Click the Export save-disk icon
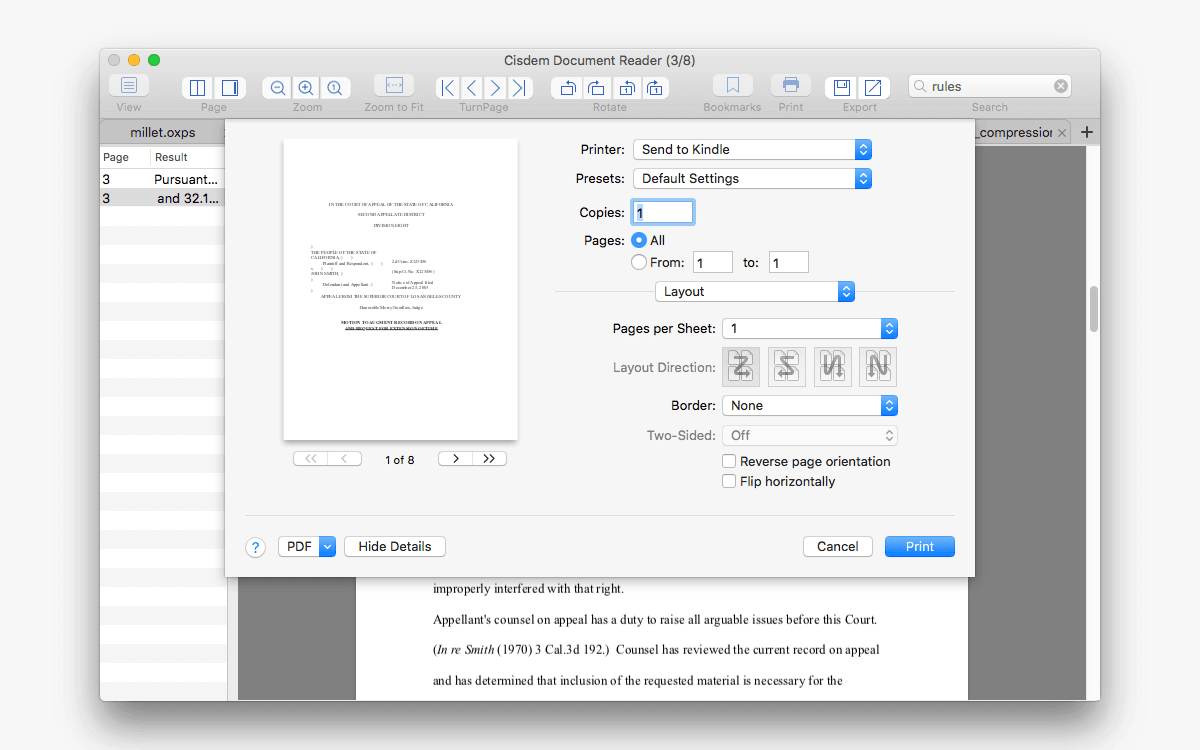Viewport: 1200px width, 750px height. click(x=842, y=88)
